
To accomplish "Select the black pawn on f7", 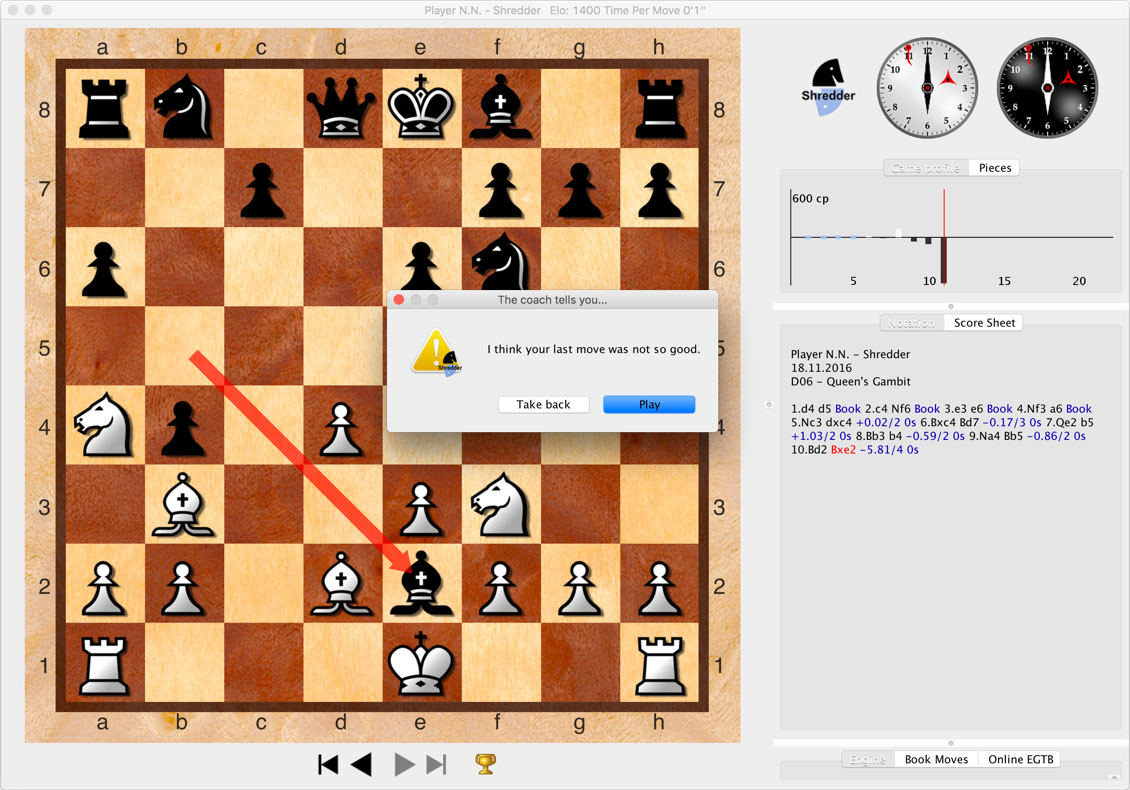I will click(x=500, y=191).
